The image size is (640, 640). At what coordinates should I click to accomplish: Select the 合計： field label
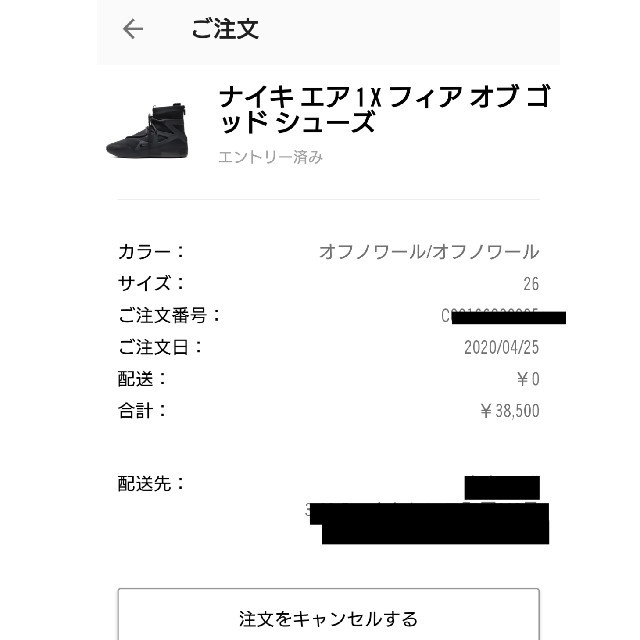142,411
